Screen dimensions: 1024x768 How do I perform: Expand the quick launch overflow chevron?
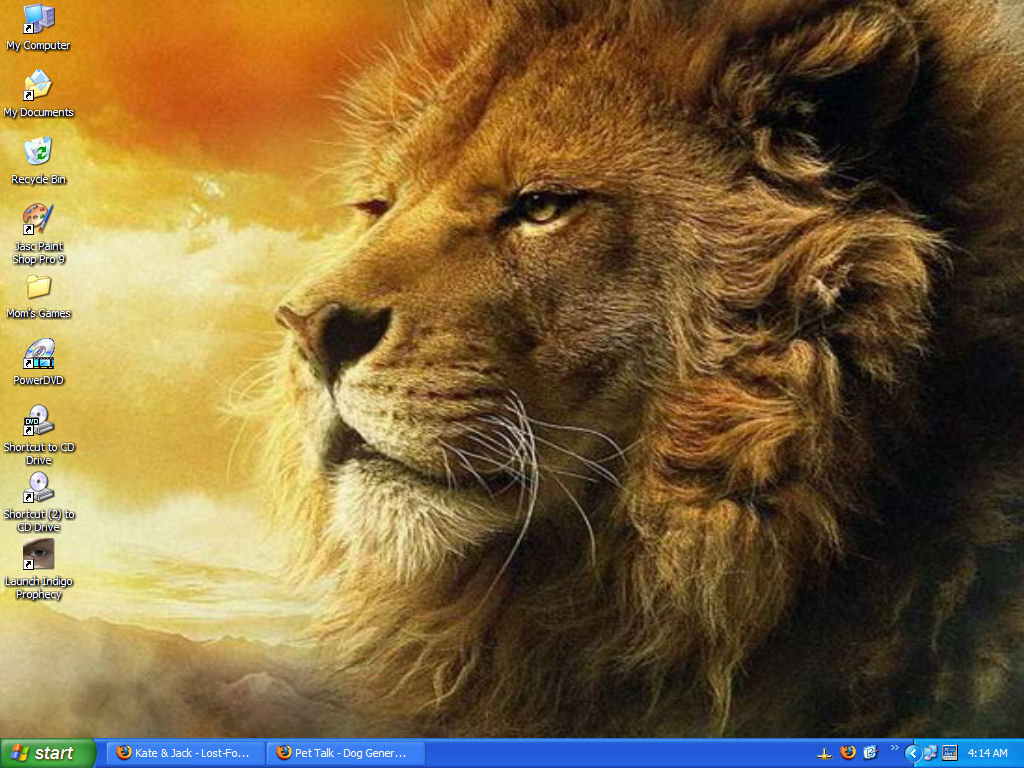tap(894, 748)
